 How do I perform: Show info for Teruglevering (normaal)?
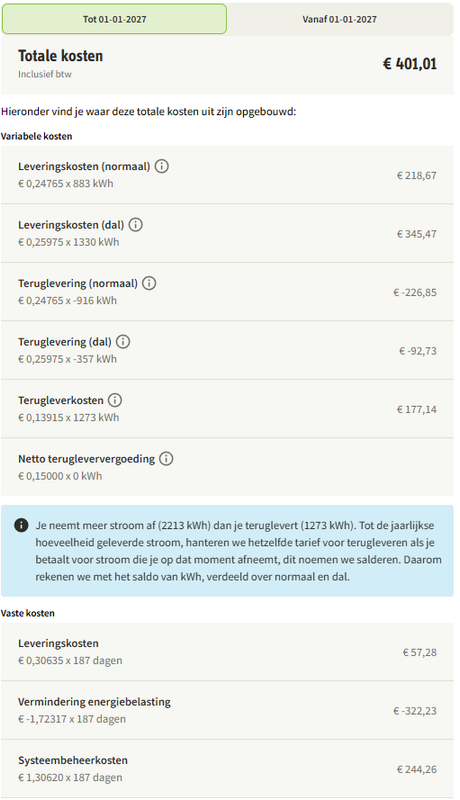tap(149, 283)
